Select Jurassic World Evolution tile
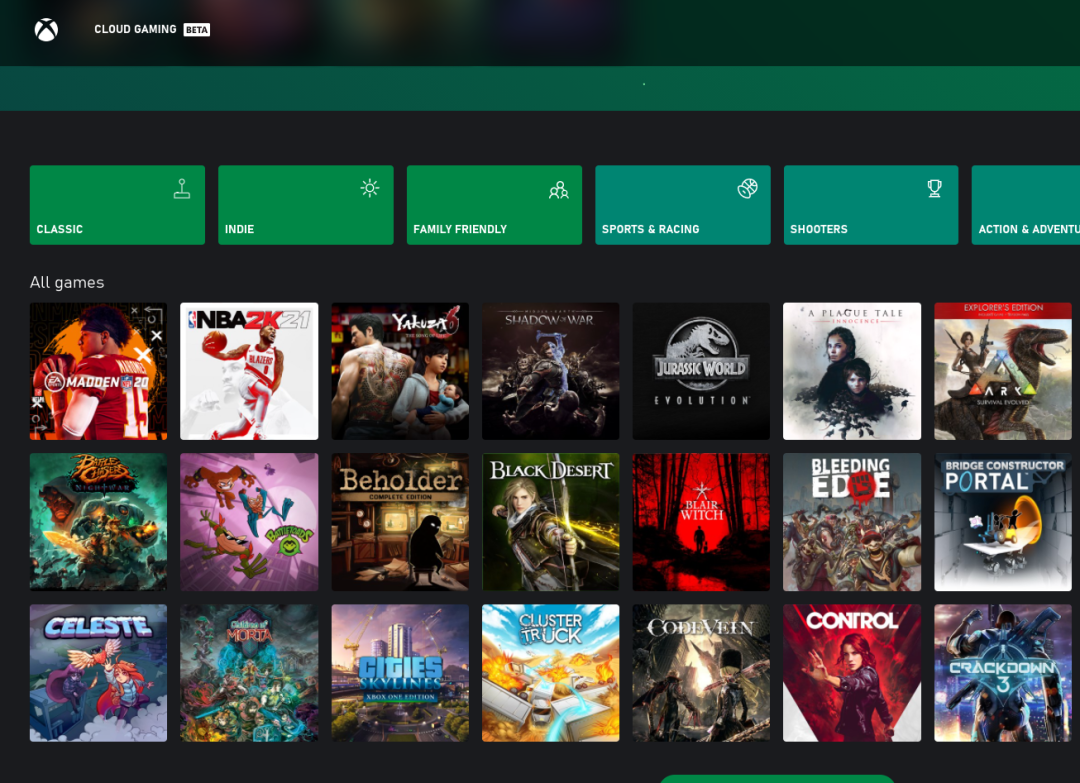 click(x=701, y=371)
